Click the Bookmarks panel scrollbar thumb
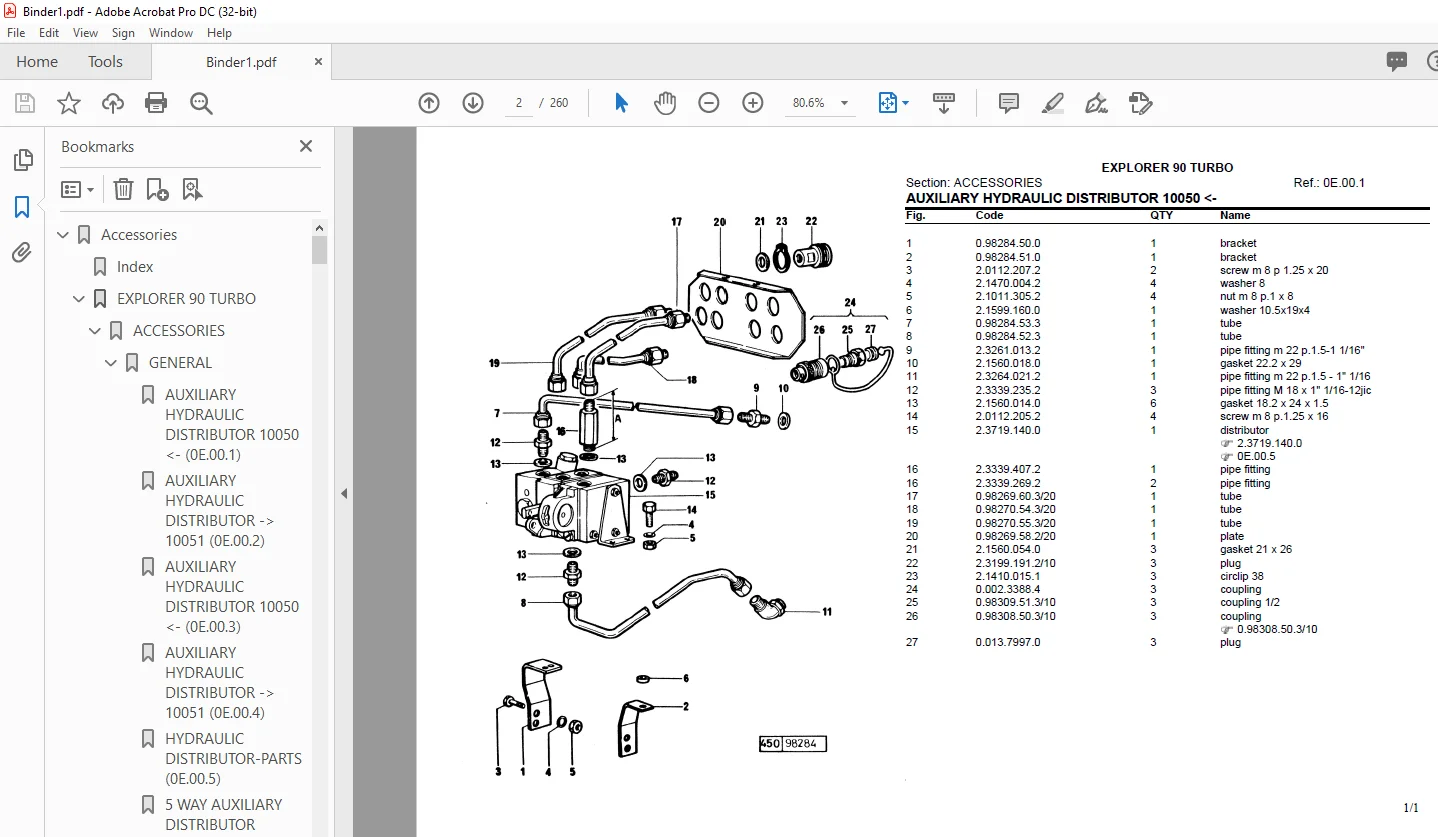Image resolution: width=1438 pixels, height=837 pixels. point(320,250)
